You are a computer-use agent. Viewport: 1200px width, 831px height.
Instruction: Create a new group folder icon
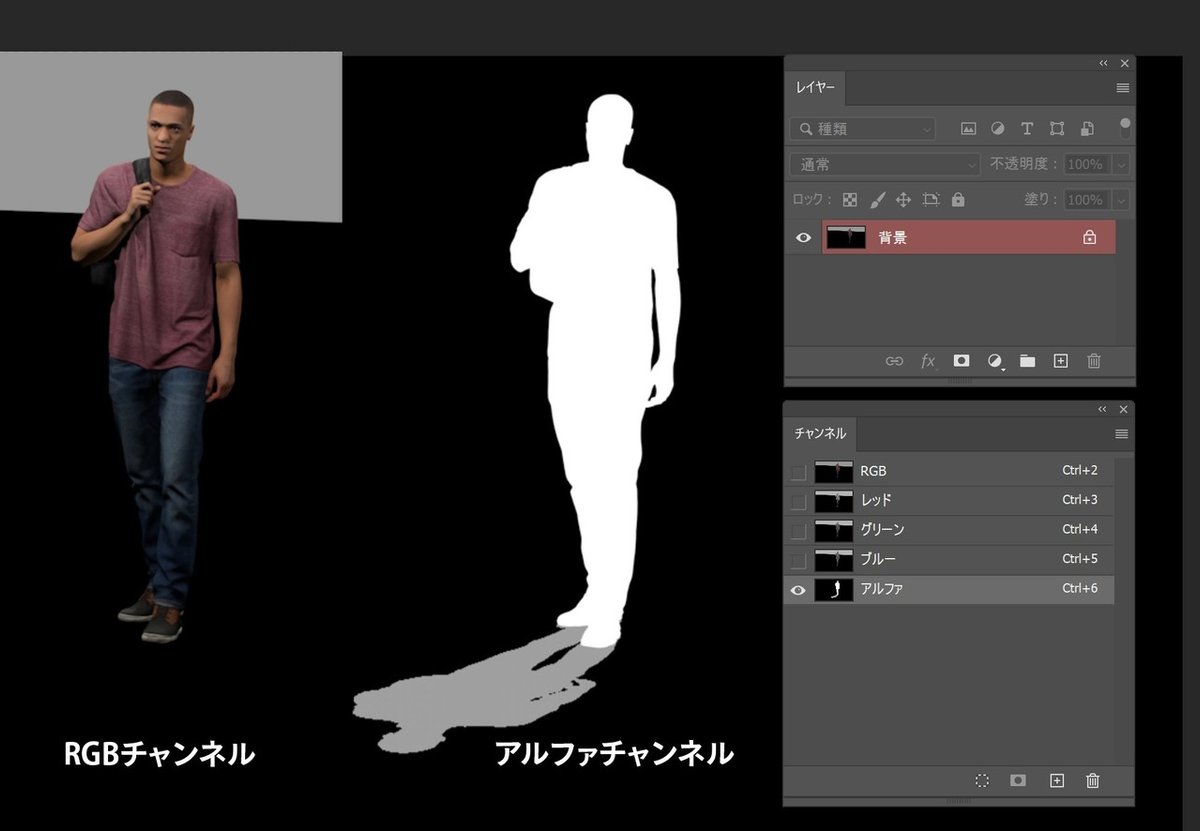[1027, 361]
